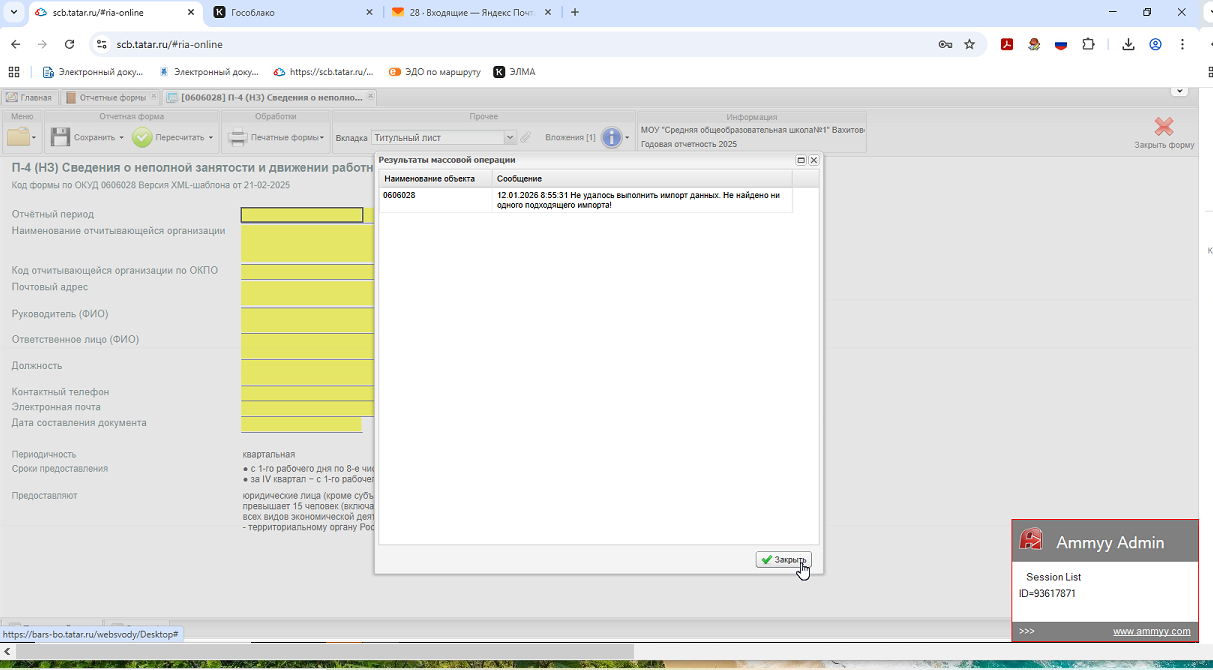Screen dimensions: 1213x670
Task: Close the [0606028] П-4 (НЗ) form tab
Action: click(370, 97)
